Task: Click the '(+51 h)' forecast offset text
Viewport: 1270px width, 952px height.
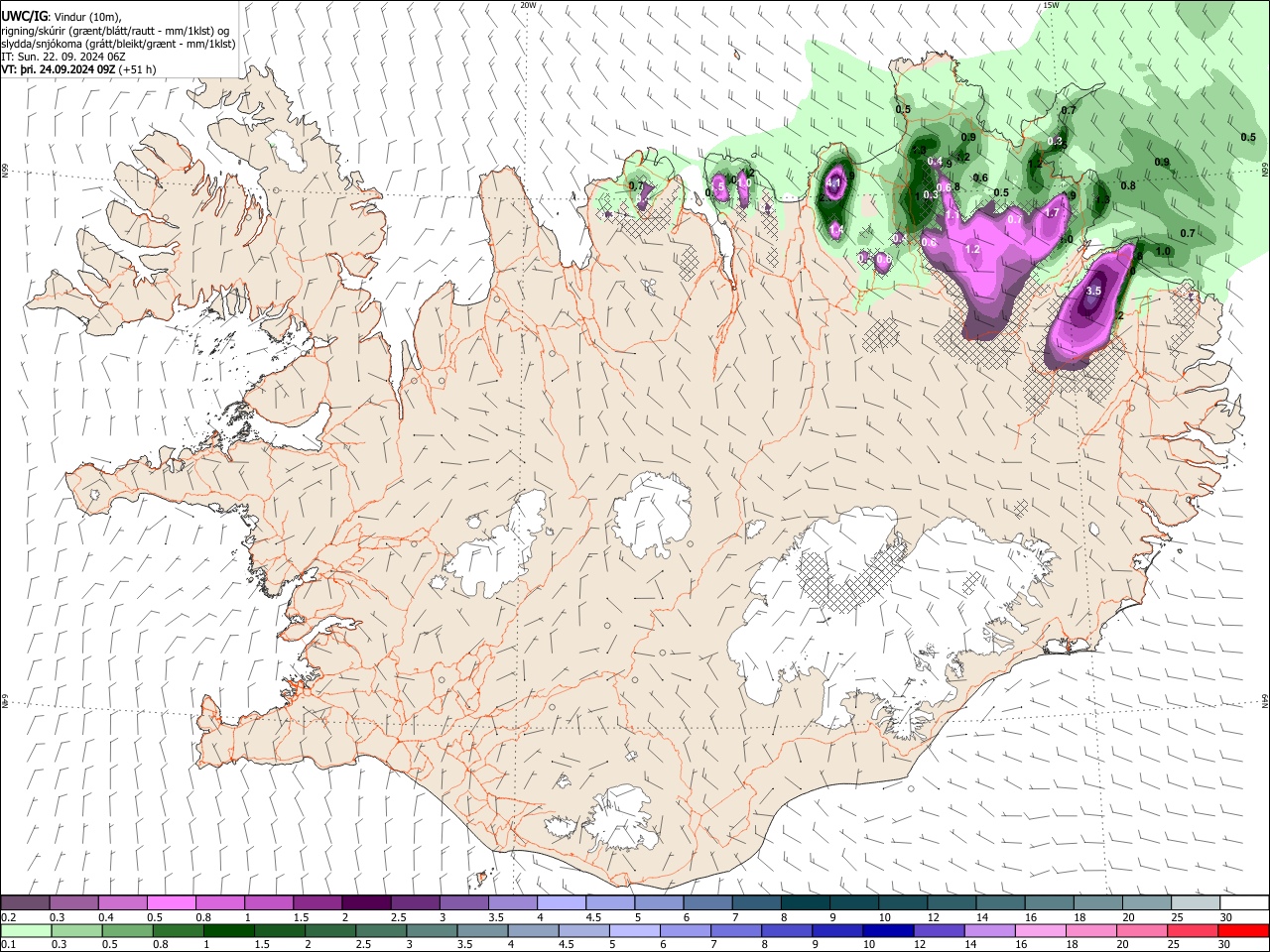Action: 137,69
